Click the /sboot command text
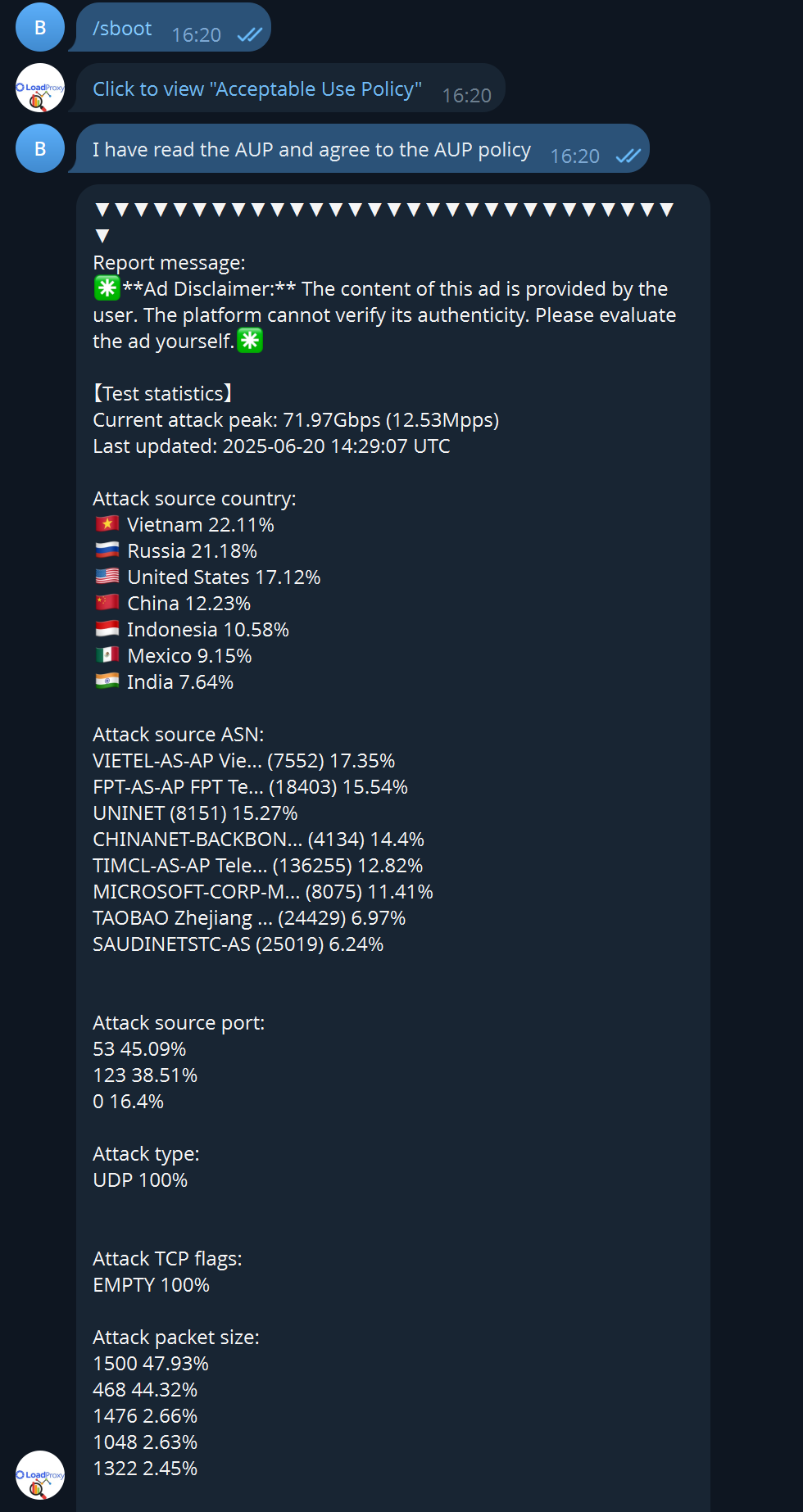The height and width of the screenshot is (1512, 803). (x=122, y=29)
